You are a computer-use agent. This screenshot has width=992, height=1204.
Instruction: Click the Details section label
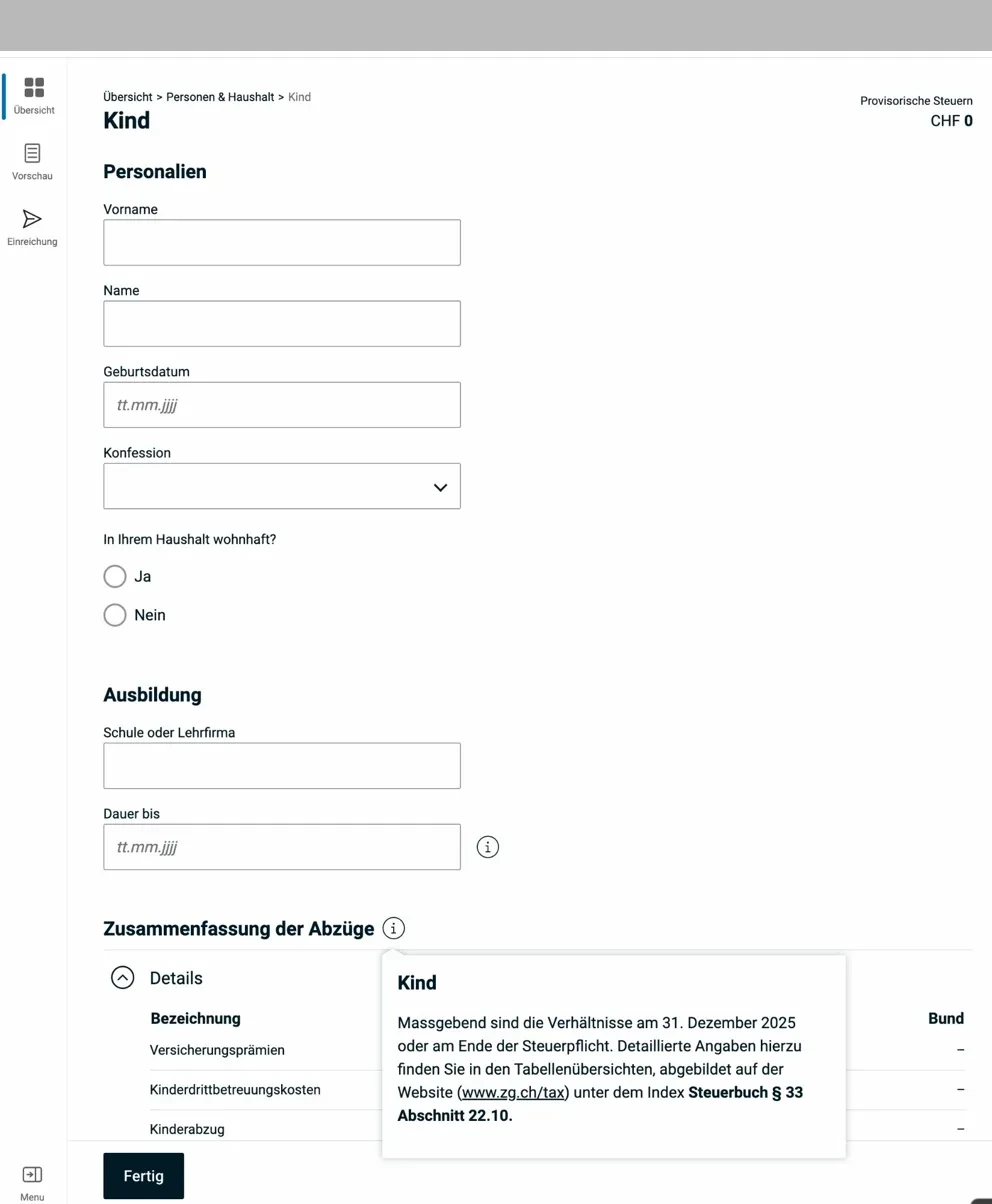[x=176, y=978]
